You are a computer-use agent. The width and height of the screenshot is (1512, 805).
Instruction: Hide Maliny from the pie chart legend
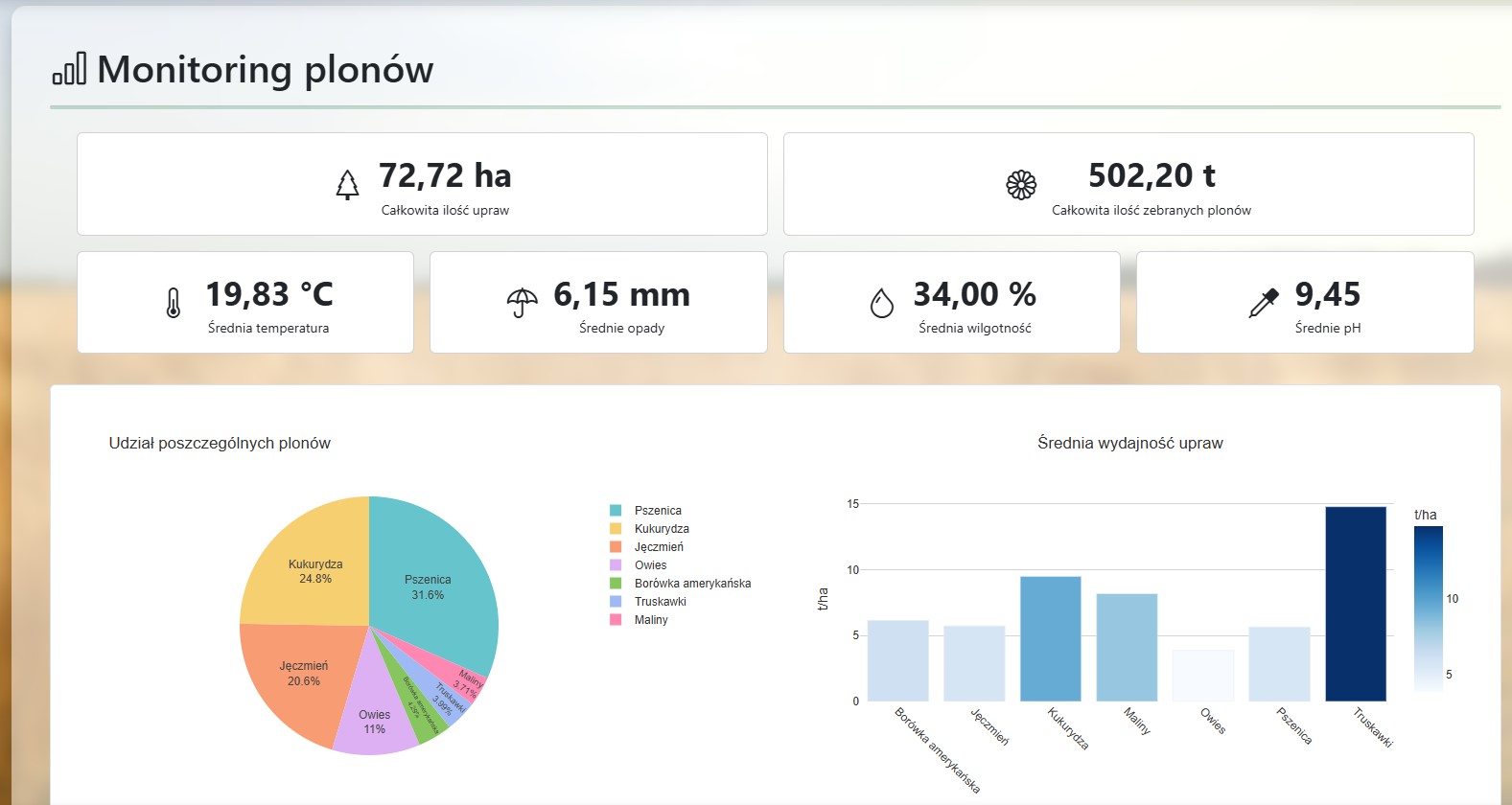[x=651, y=620]
